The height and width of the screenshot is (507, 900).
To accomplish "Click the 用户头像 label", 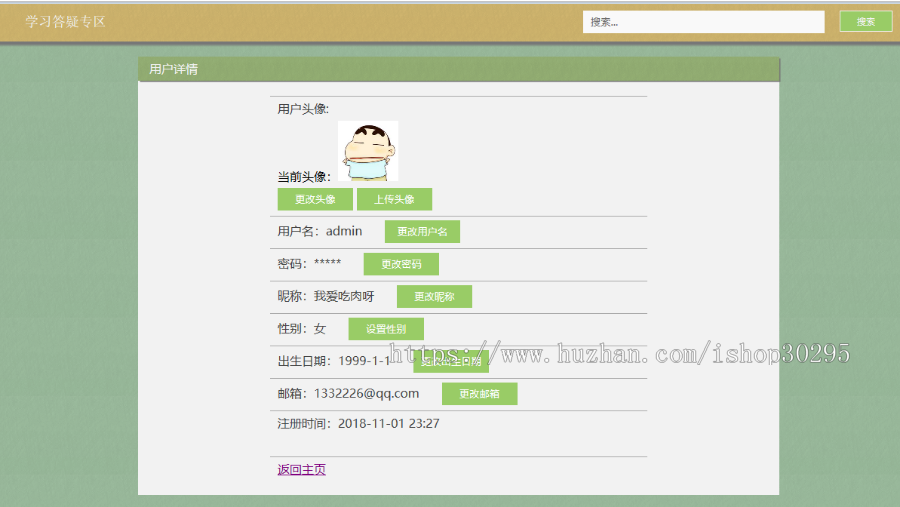I will click(303, 109).
